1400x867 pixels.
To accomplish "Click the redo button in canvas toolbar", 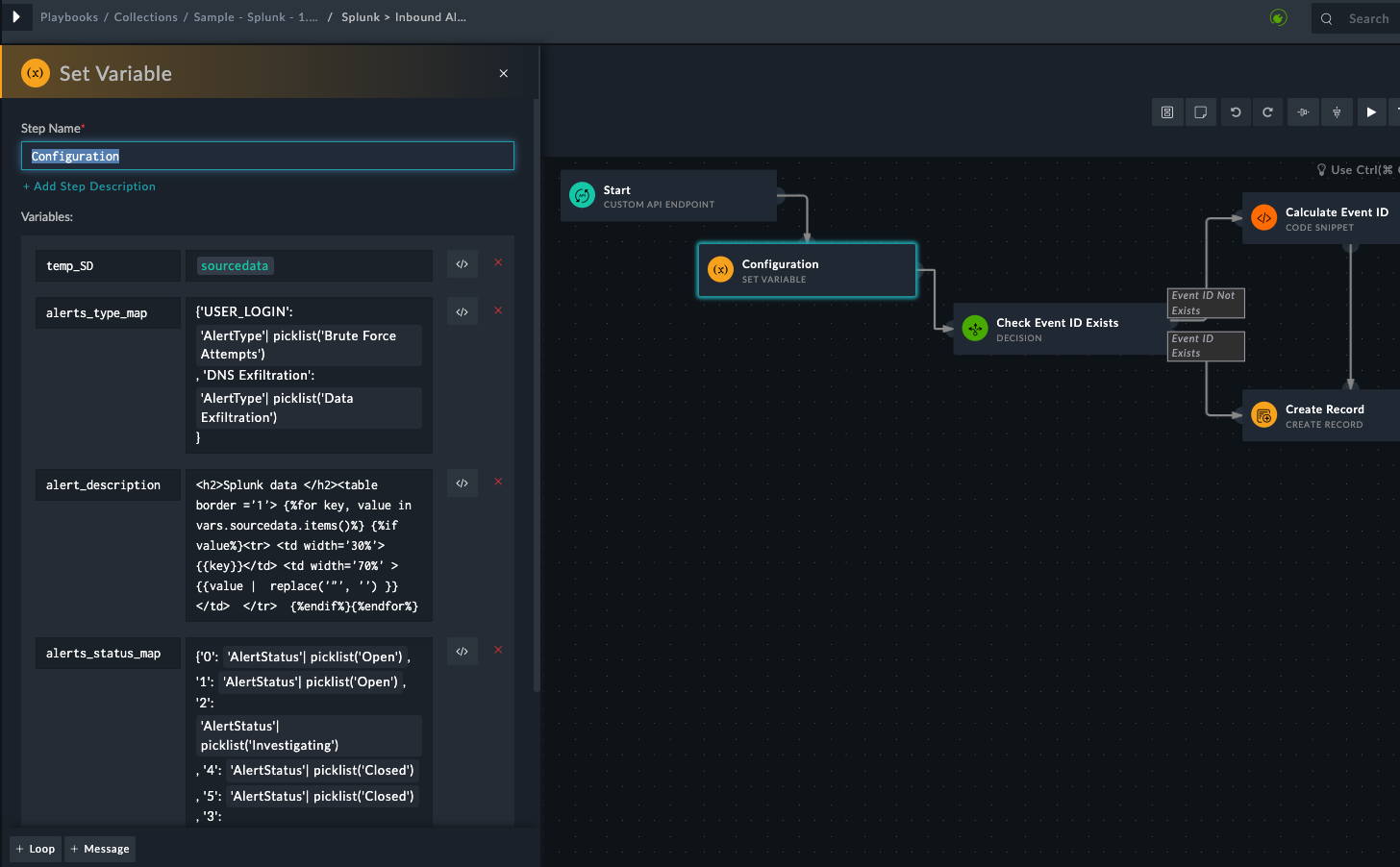I will (x=1268, y=112).
